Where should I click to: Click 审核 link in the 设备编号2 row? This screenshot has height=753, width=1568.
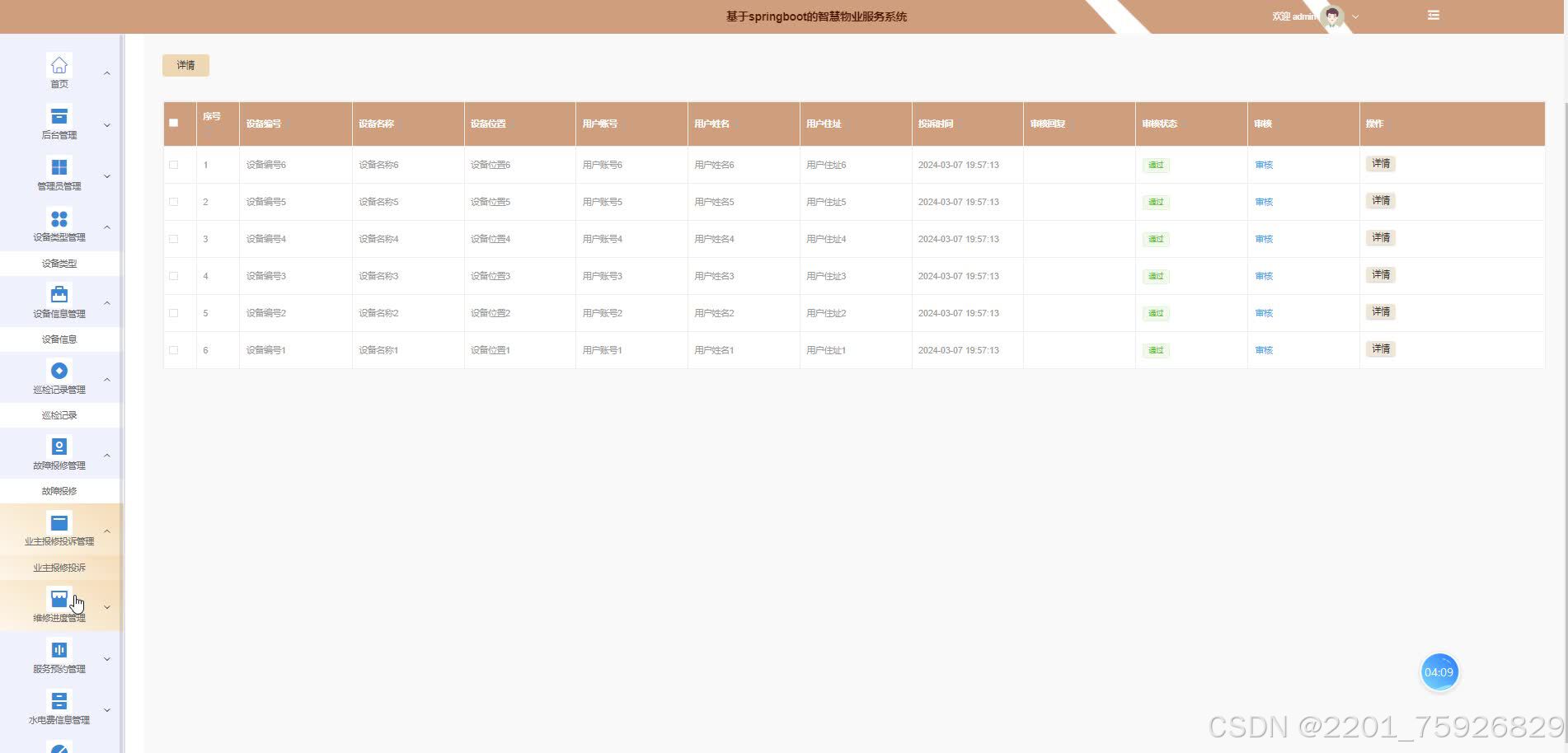pyautogui.click(x=1264, y=313)
